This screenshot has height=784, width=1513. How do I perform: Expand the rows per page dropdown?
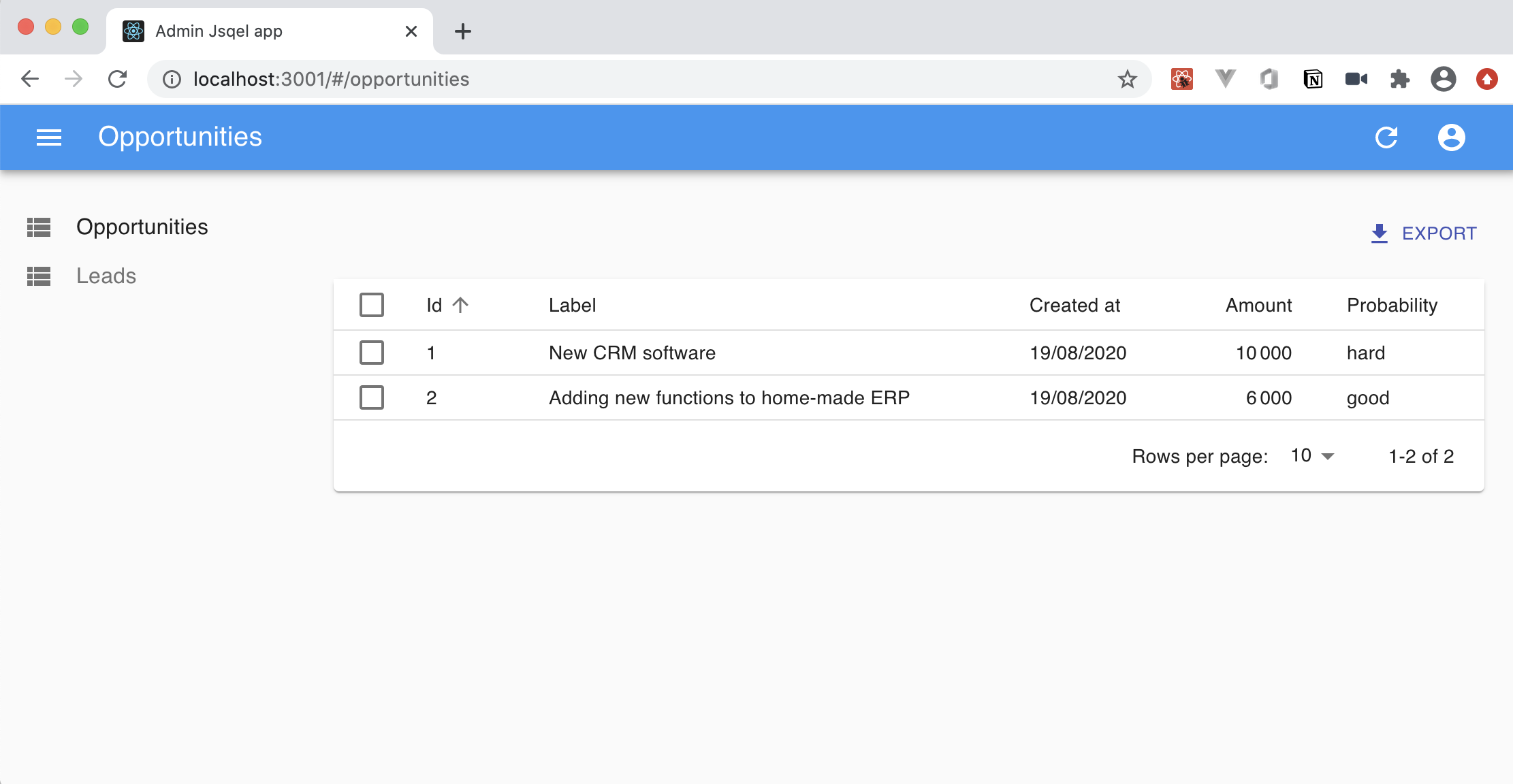1313,456
